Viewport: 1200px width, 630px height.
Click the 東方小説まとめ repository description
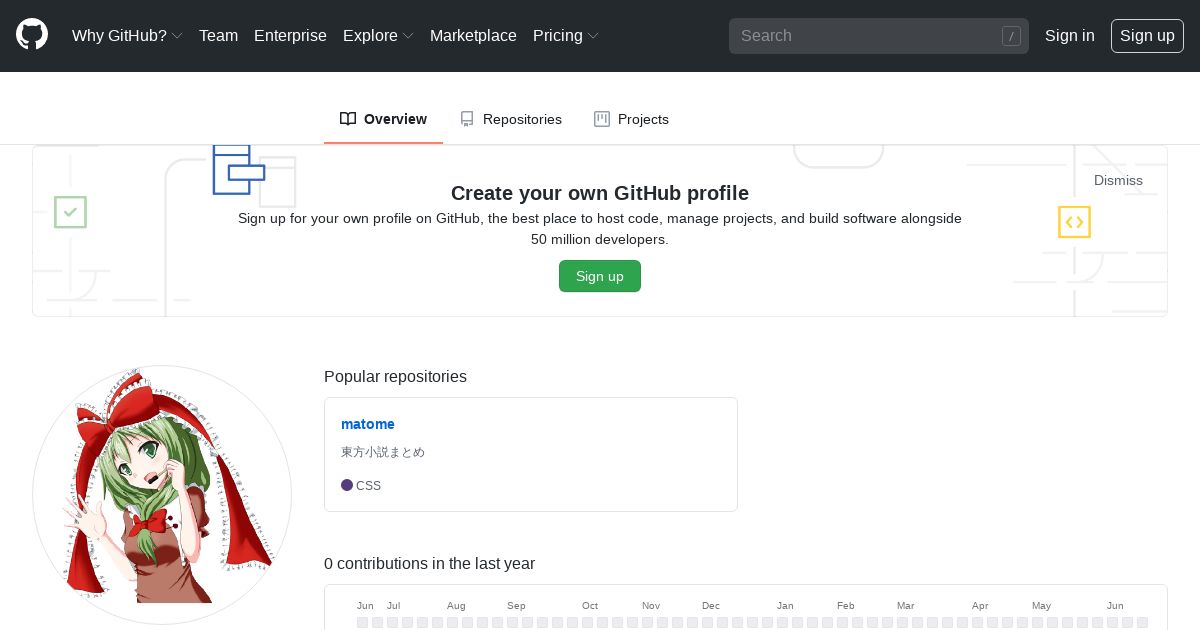tap(383, 452)
